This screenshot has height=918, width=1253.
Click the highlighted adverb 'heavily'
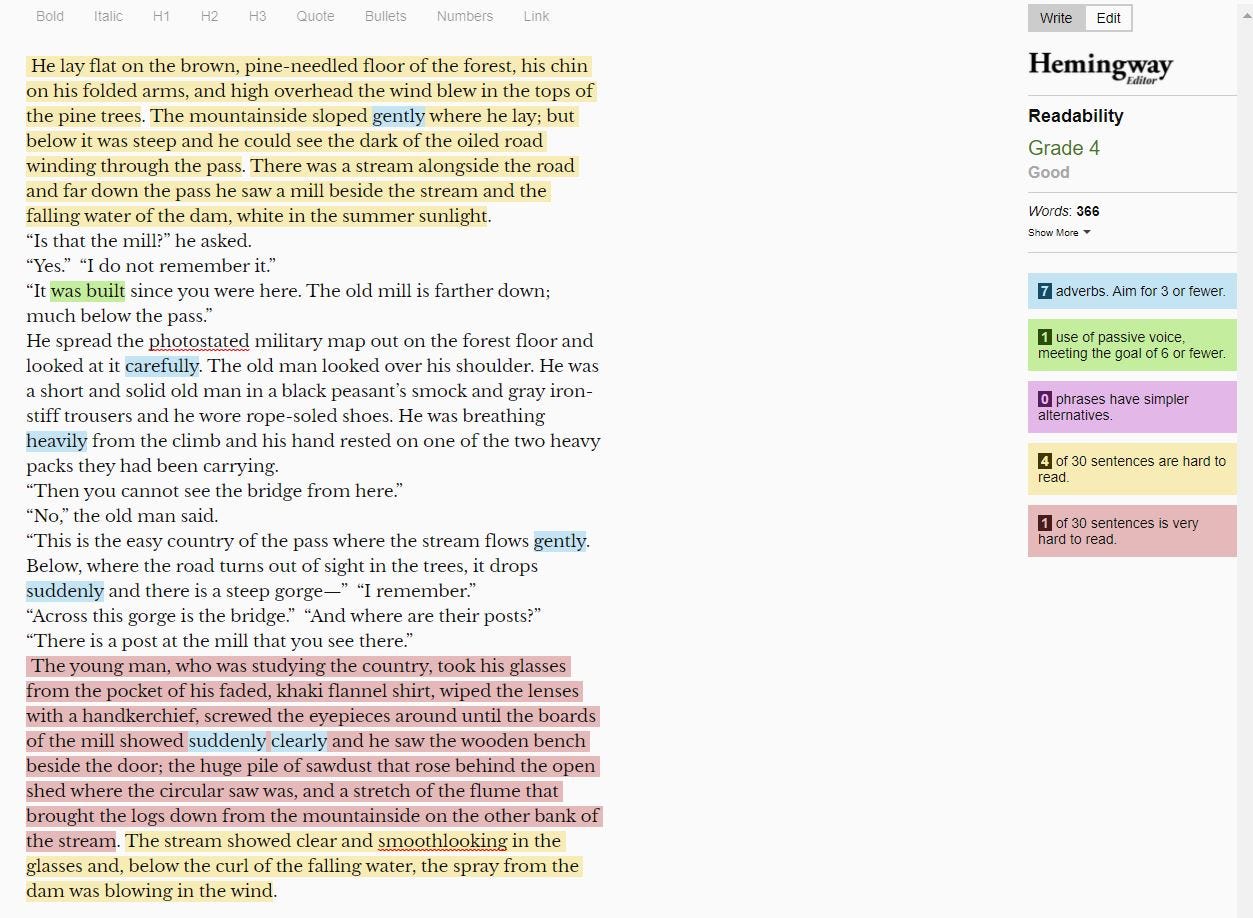pyautogui.click(x=57, y=441)
